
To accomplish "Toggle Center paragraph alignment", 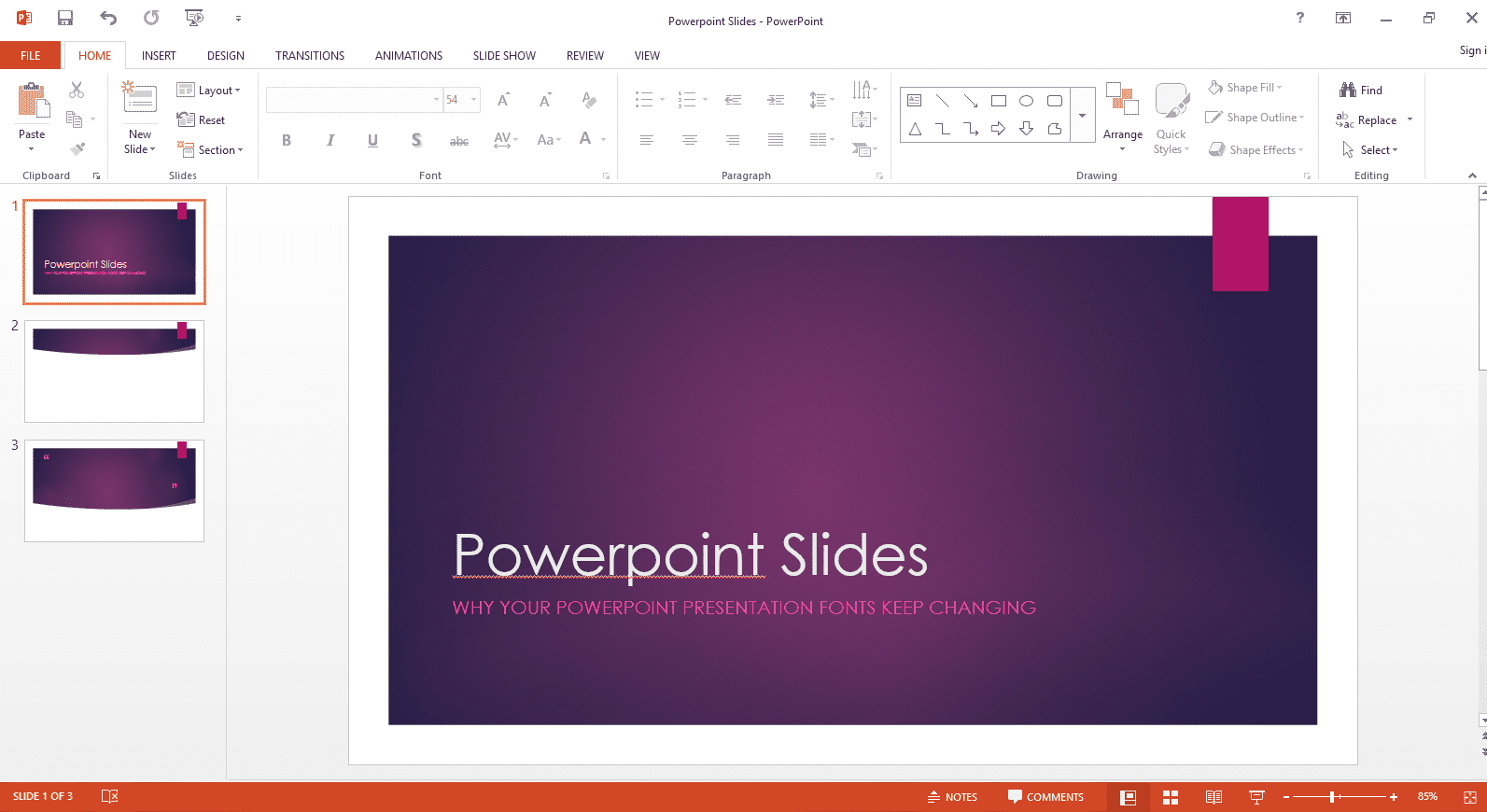I will coord(690,140).
